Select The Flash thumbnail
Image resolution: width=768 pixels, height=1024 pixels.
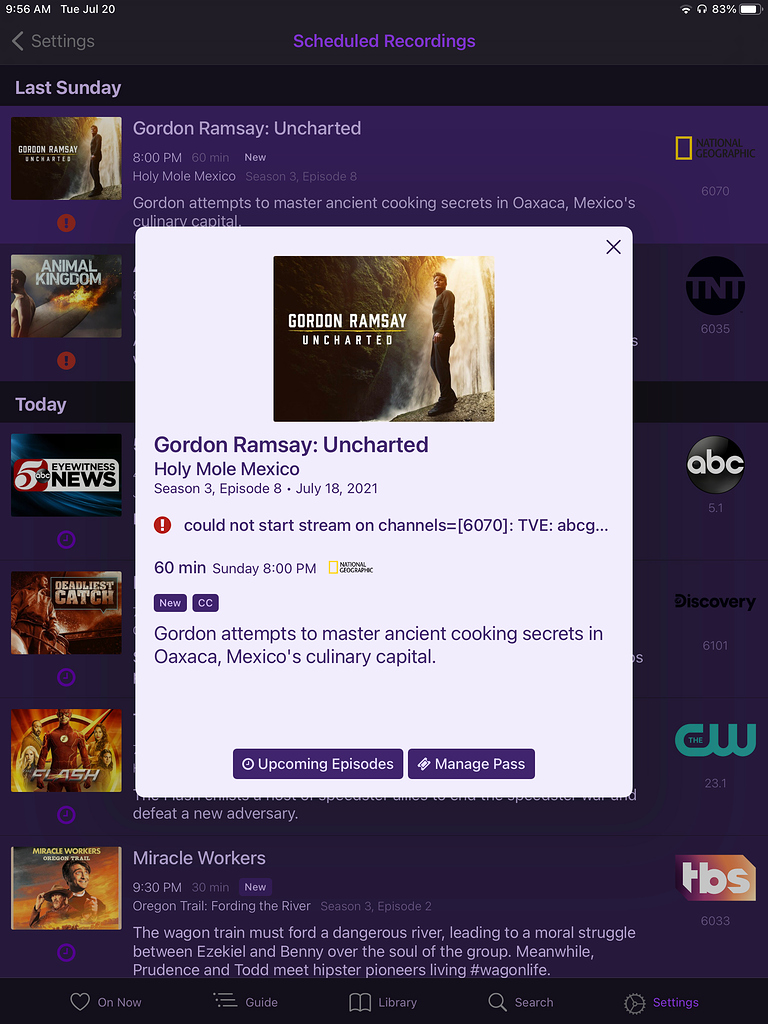[66, 750]
